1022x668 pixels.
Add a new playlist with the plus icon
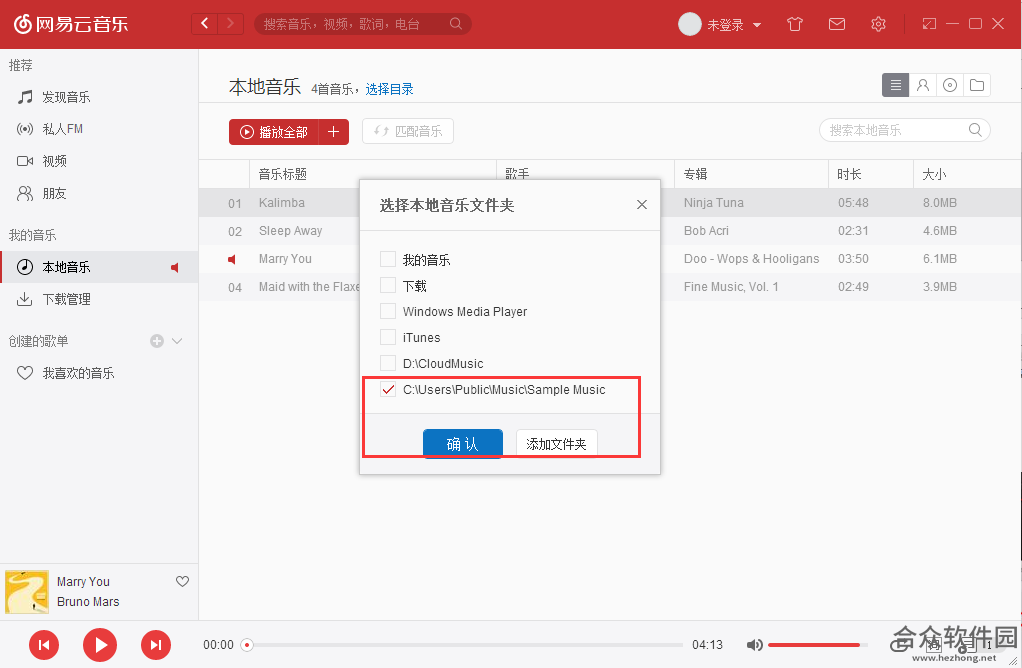click(x=156, y=341)
